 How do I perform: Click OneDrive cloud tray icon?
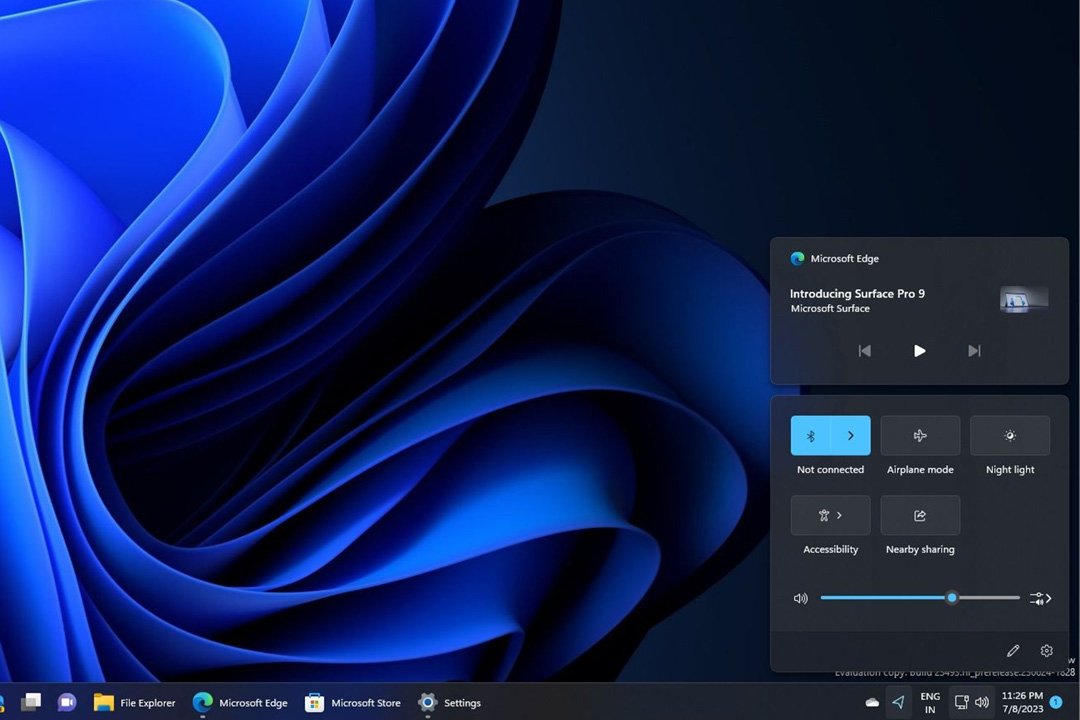click(x=872, y=702)
